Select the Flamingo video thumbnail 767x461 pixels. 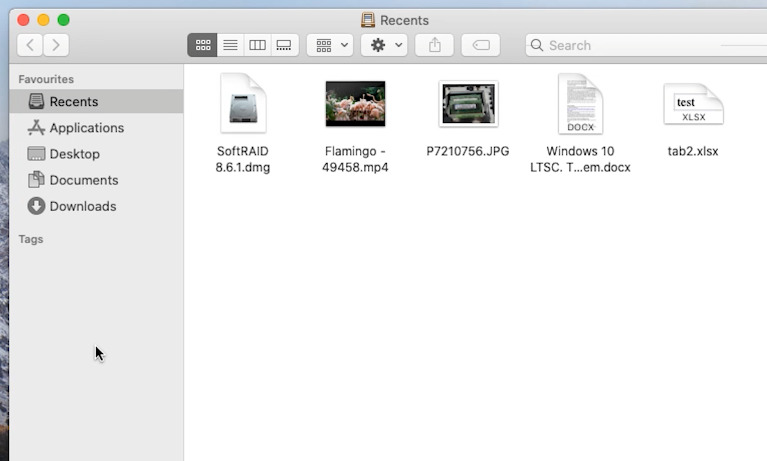pos(356,104)
